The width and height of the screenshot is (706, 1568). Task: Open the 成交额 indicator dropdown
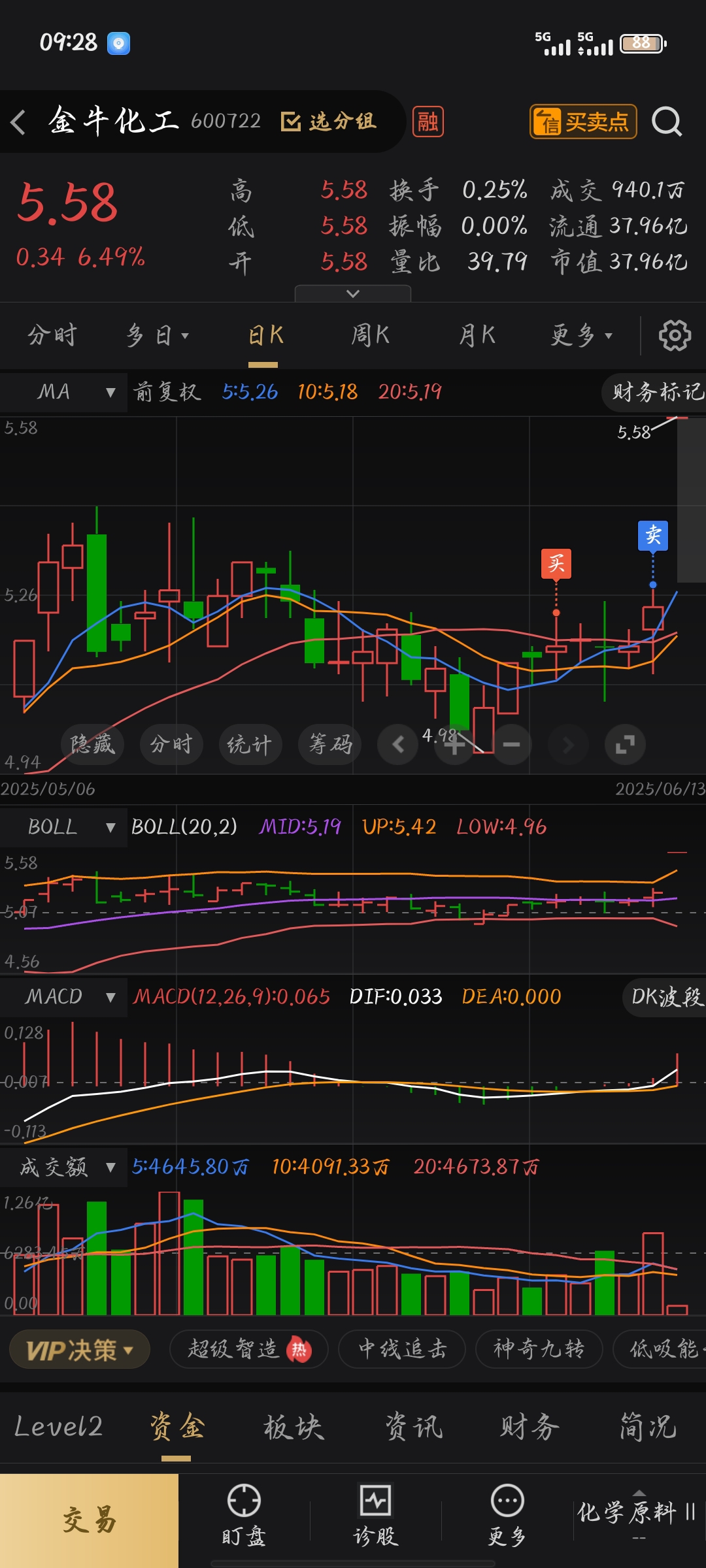(x=63, y=1167)
